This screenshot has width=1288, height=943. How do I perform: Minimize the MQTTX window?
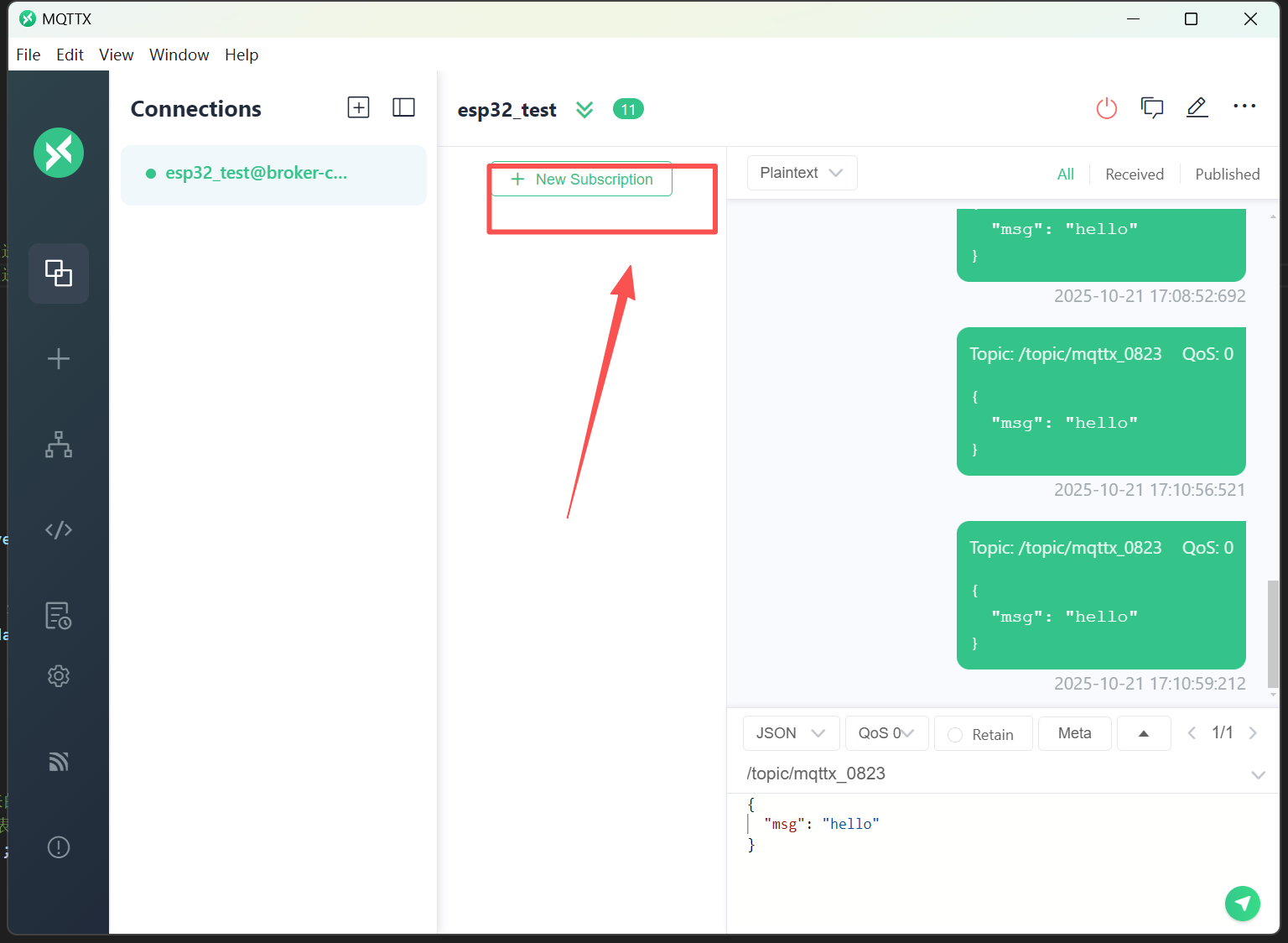coord(1134,18)
